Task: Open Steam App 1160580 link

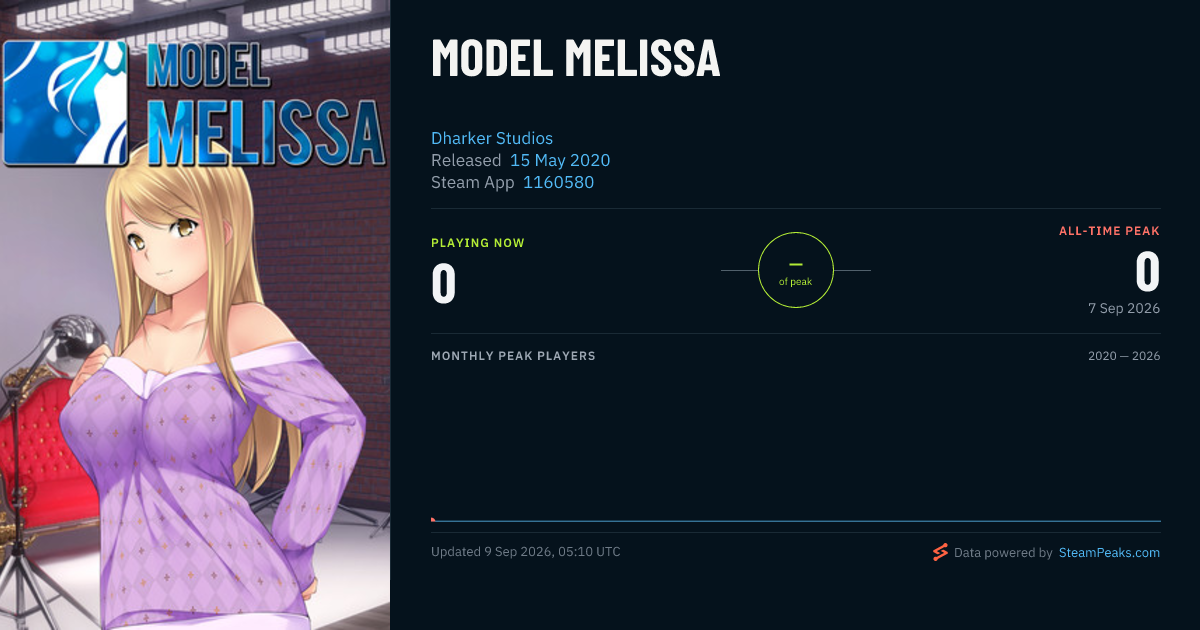Action: coord(558,182)
